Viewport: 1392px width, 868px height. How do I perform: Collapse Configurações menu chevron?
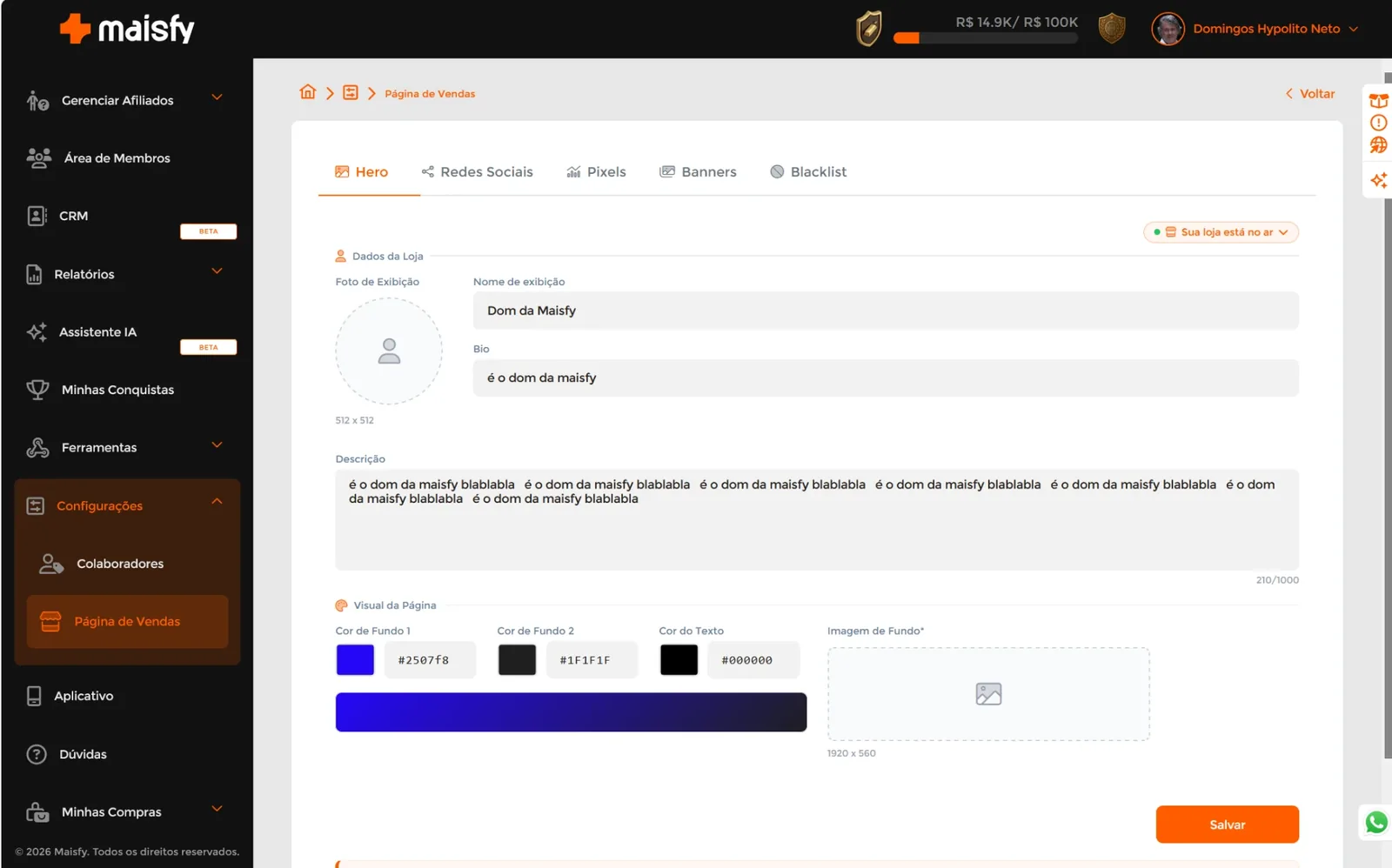[217, 502]
